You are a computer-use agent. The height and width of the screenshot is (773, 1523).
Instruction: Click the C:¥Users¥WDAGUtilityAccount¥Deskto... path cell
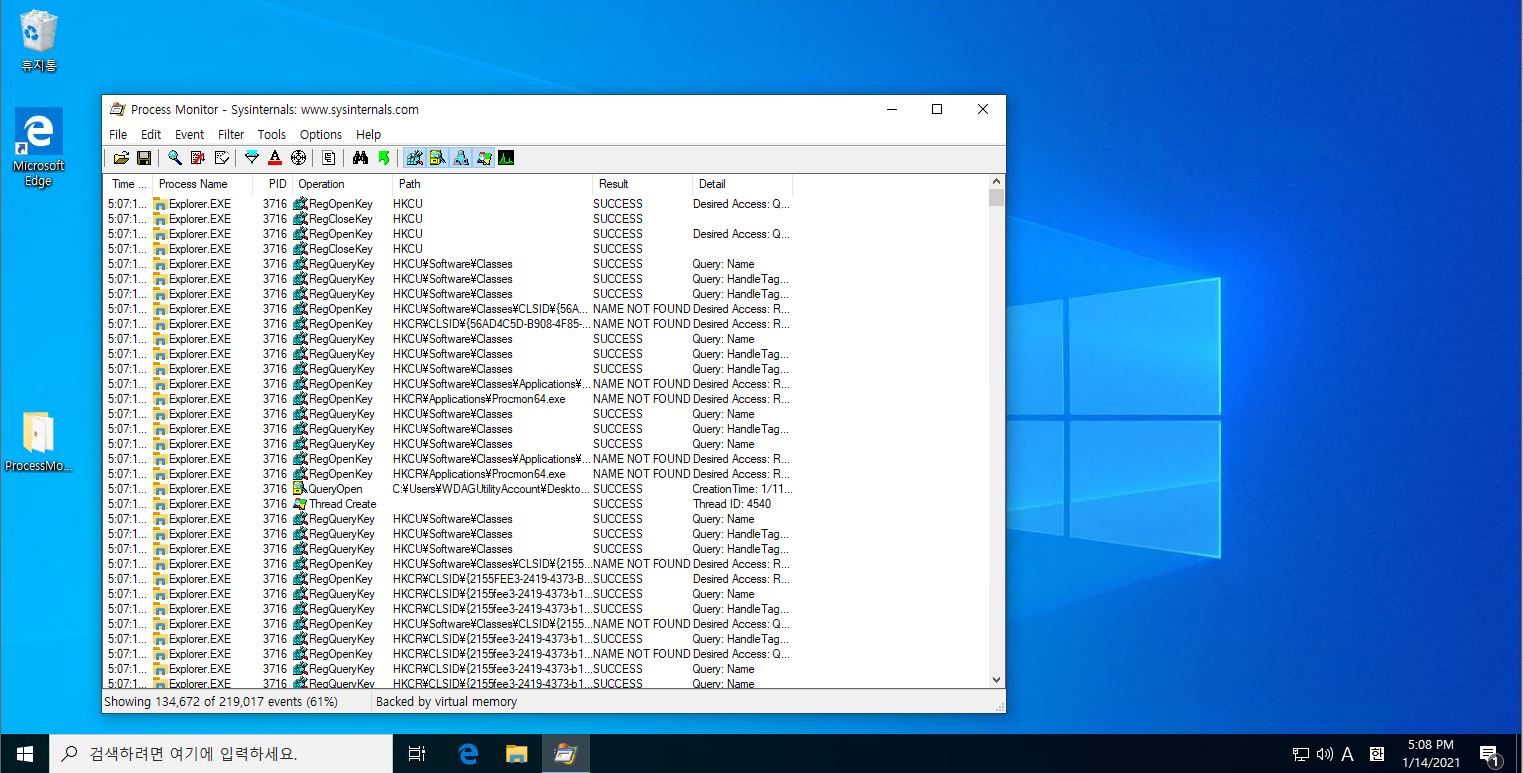coord(492,489)
